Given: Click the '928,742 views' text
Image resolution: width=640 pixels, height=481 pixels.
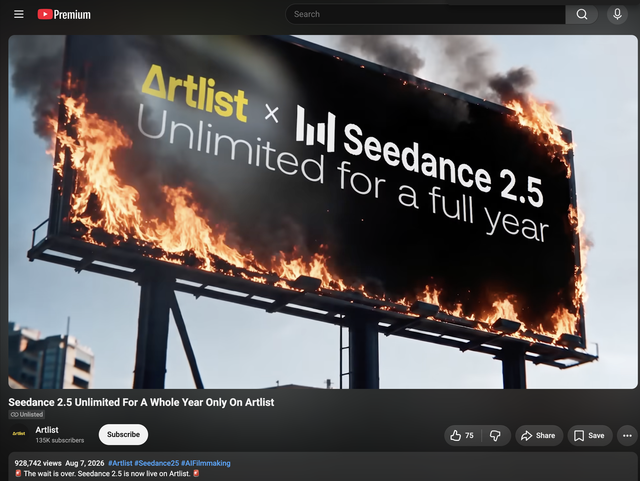Looking at the screenshot, I should tap(38, 463).
